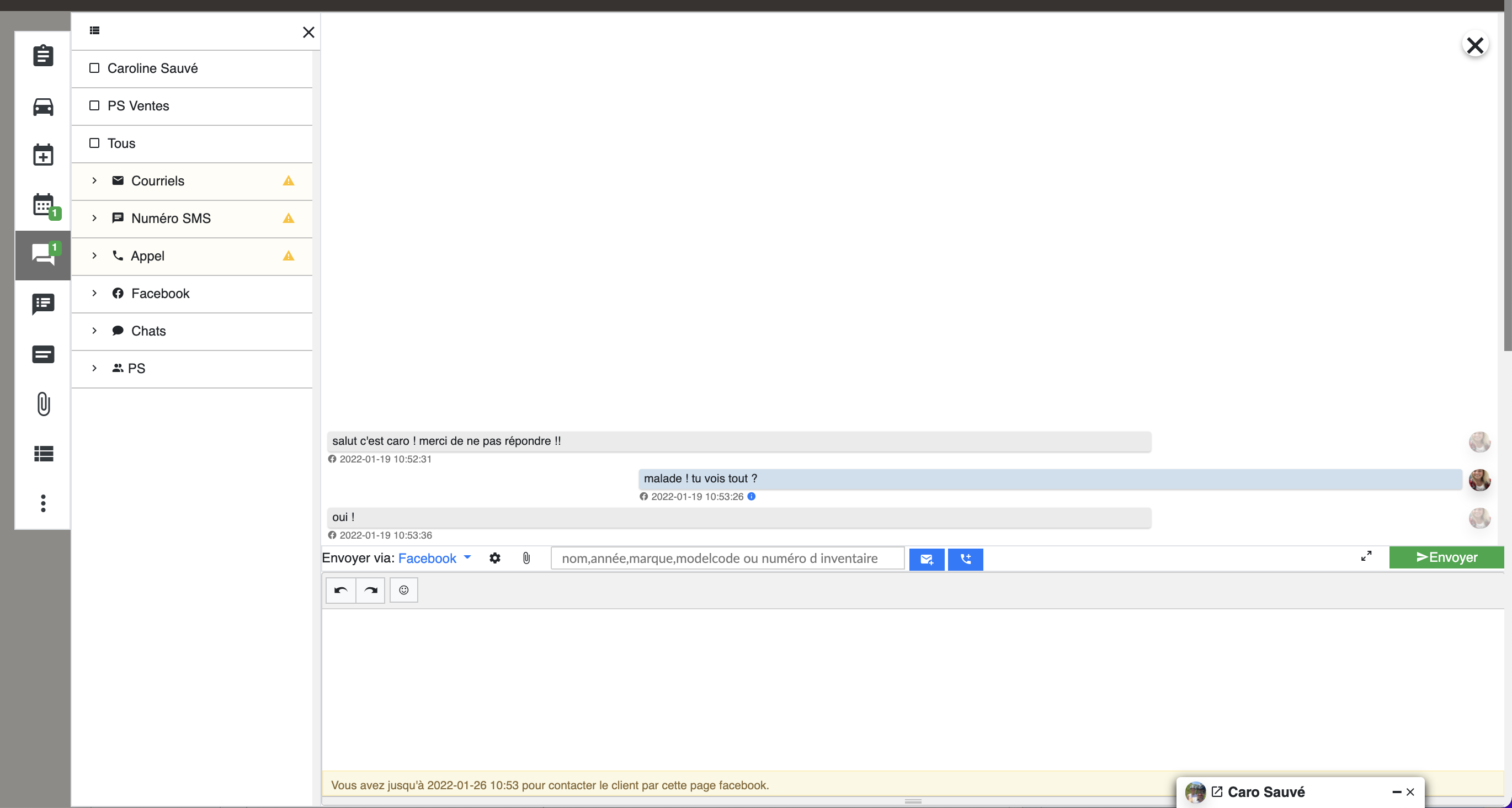Click the 2022-01-19 10:53:36 timestamp
The height and width of the screenshot is (808, 1512).
tap(386, 535)
